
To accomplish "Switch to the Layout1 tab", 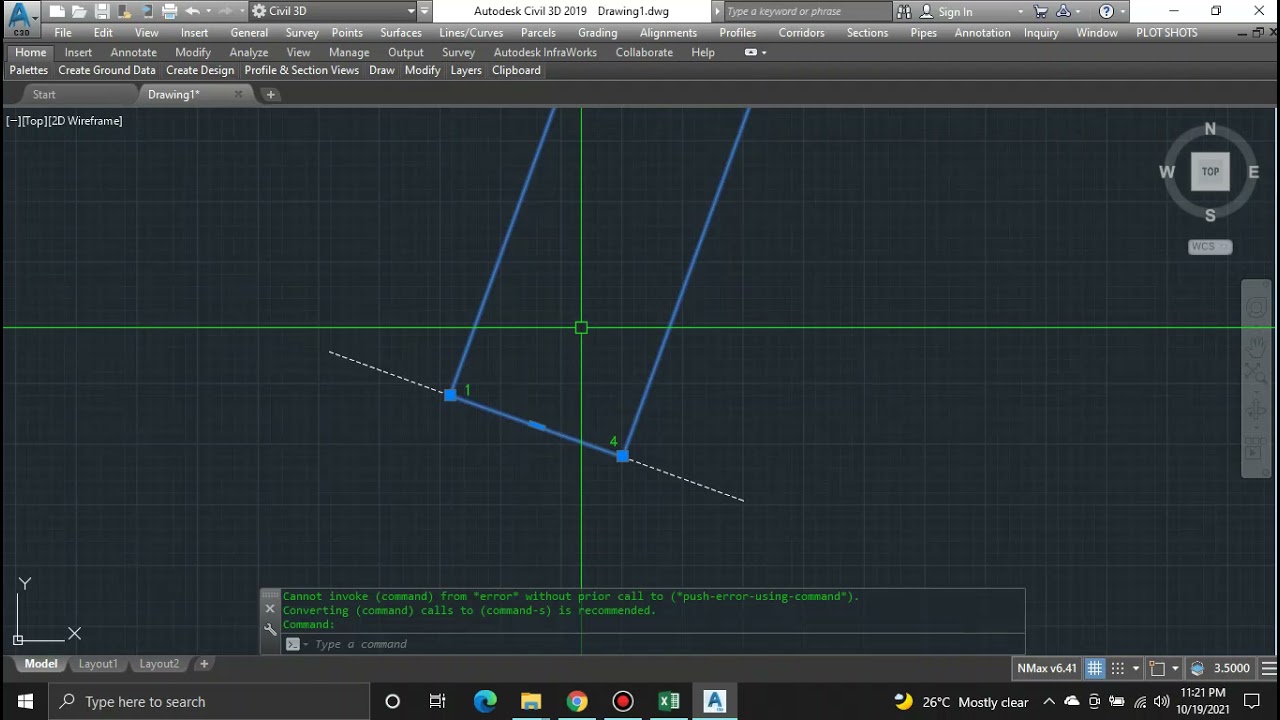I will 98,664.
